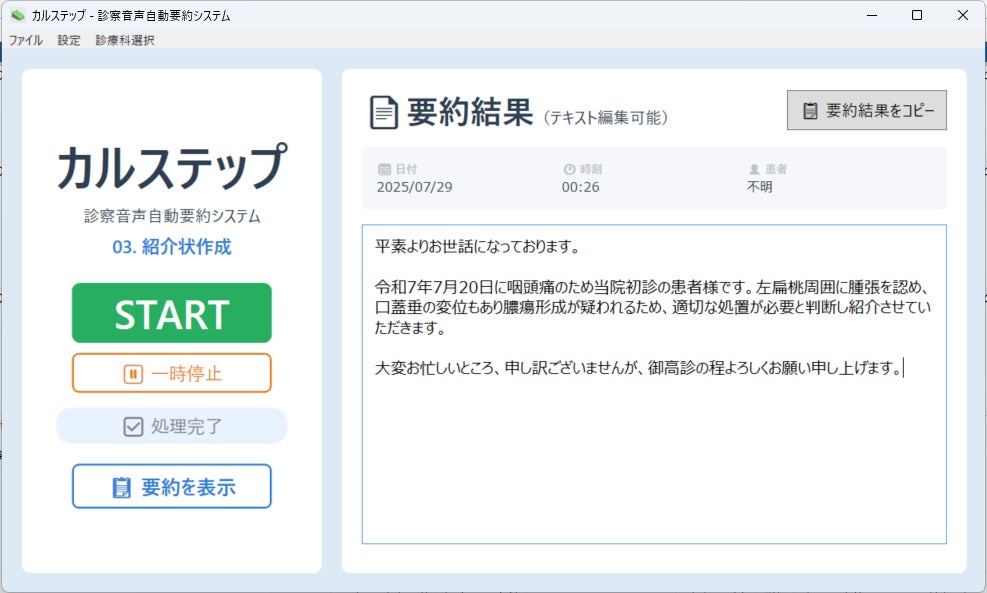
Task: Click the 要約結果をコピー button
Action: tap(867, 110)
